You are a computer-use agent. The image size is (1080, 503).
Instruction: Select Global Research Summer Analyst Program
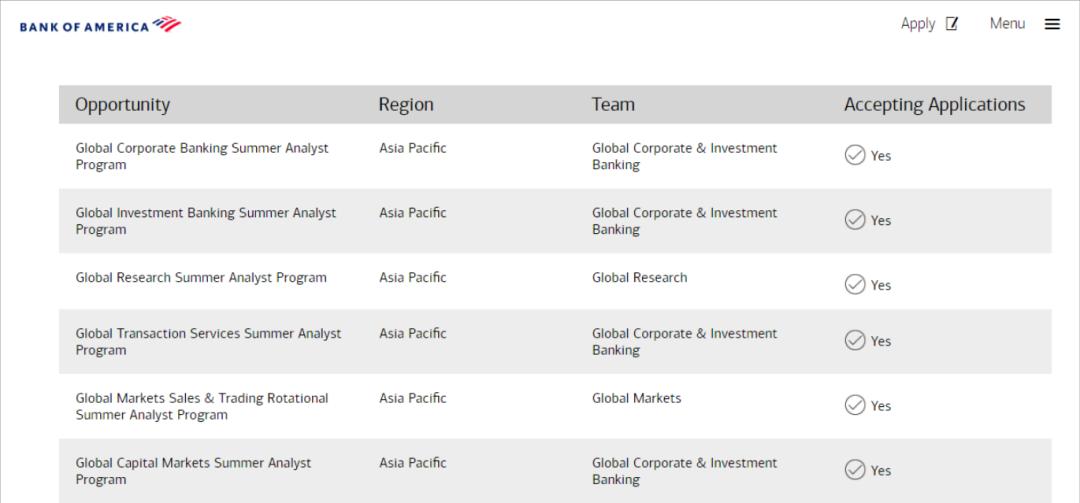[201, 278]
